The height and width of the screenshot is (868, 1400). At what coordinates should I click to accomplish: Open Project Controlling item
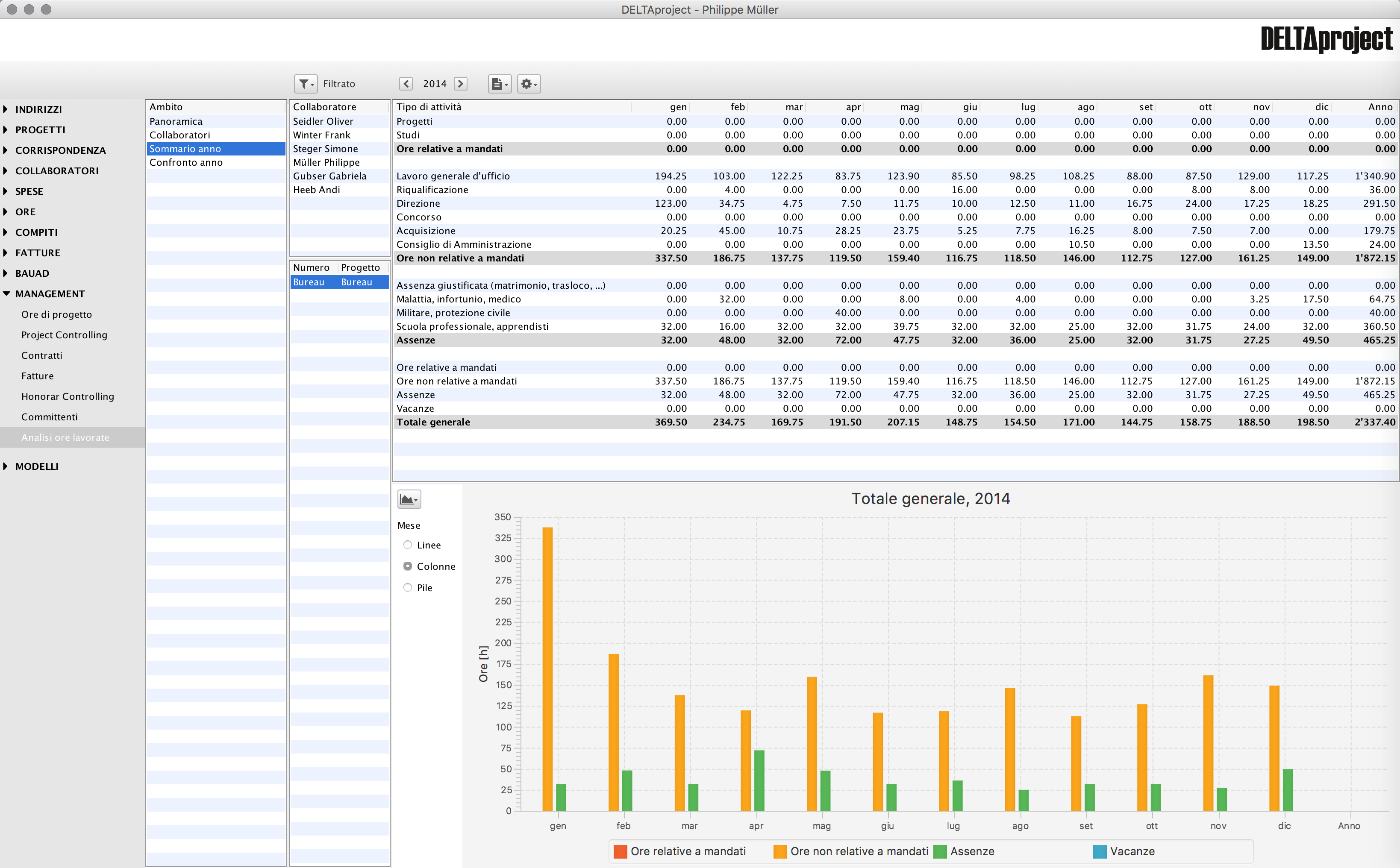tap(64, 335)
